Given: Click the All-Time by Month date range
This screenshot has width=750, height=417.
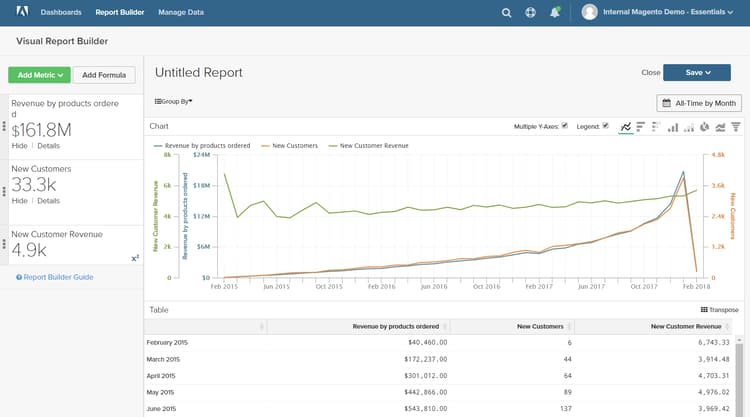Looking at the screenshot, I should [x=699, y=103].
